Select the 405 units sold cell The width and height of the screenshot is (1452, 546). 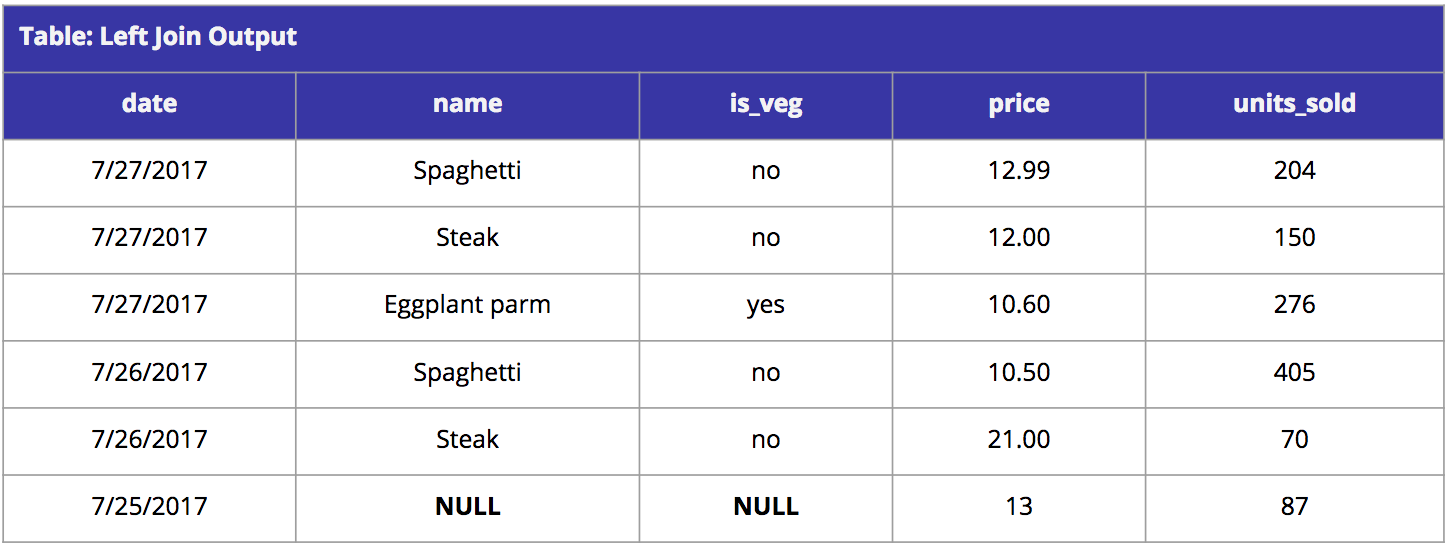[x=1295, y=374]
